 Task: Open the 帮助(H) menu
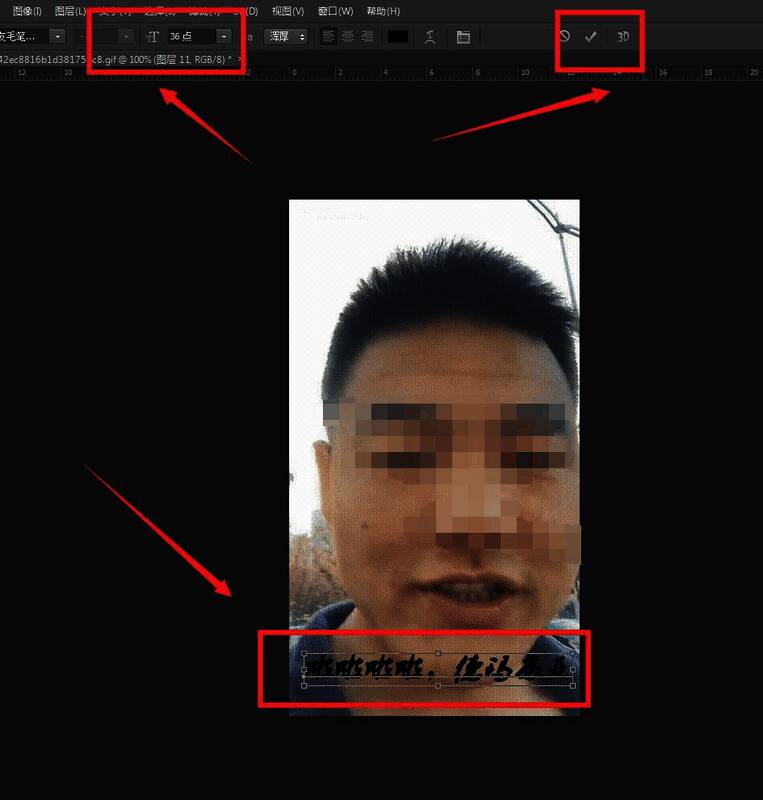tap(383, 11)
